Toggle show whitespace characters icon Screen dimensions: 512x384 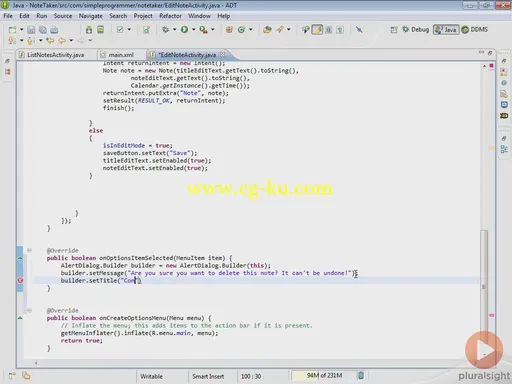(340, 30)
